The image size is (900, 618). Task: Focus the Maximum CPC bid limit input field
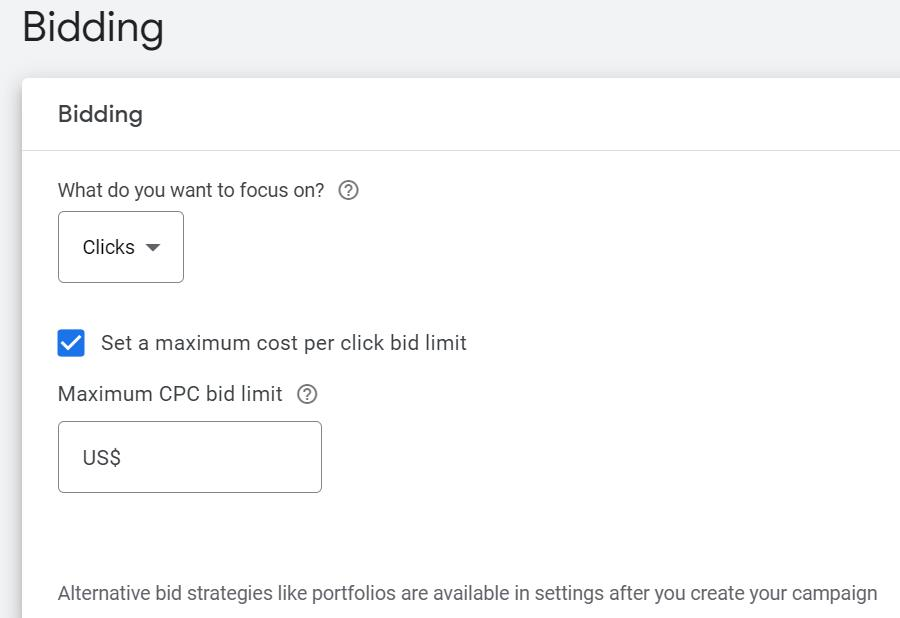tap(189, 457)
